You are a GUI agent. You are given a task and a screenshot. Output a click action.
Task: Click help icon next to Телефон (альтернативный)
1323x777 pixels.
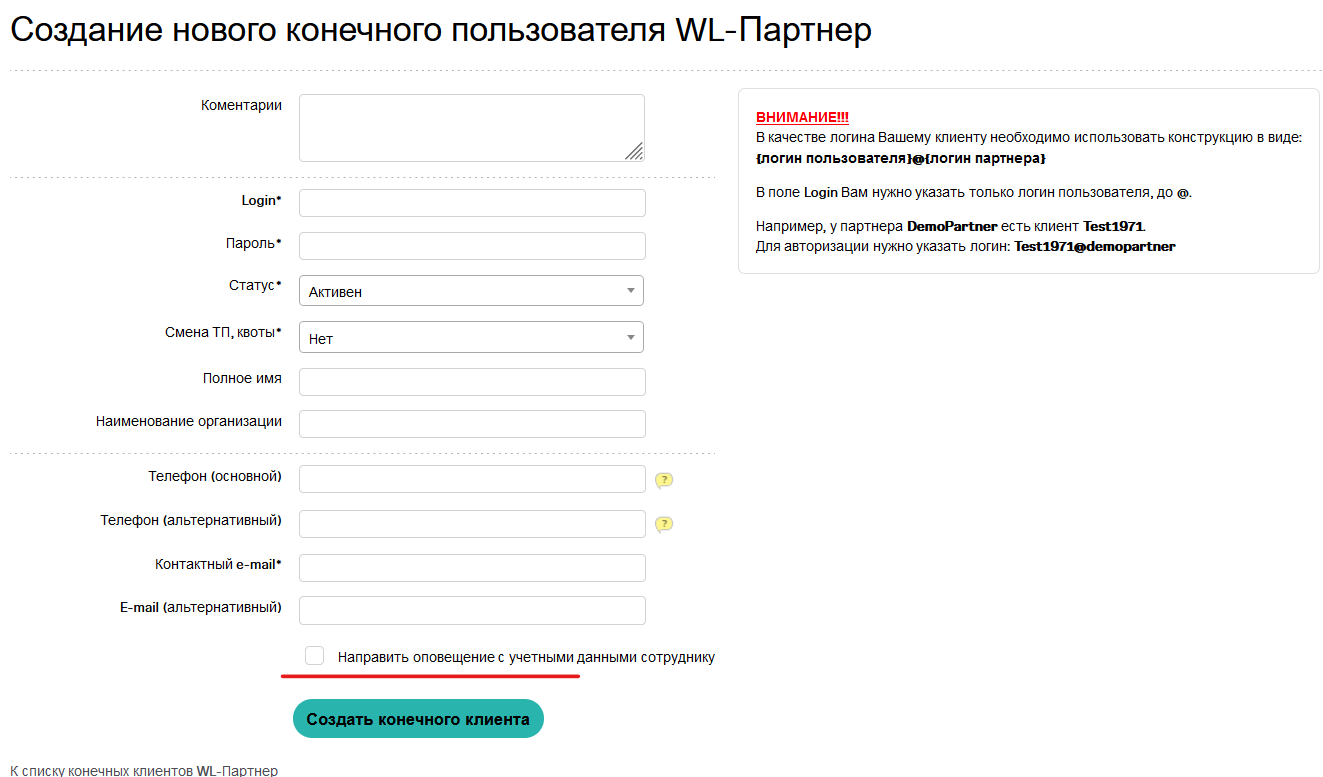point(664,524)
